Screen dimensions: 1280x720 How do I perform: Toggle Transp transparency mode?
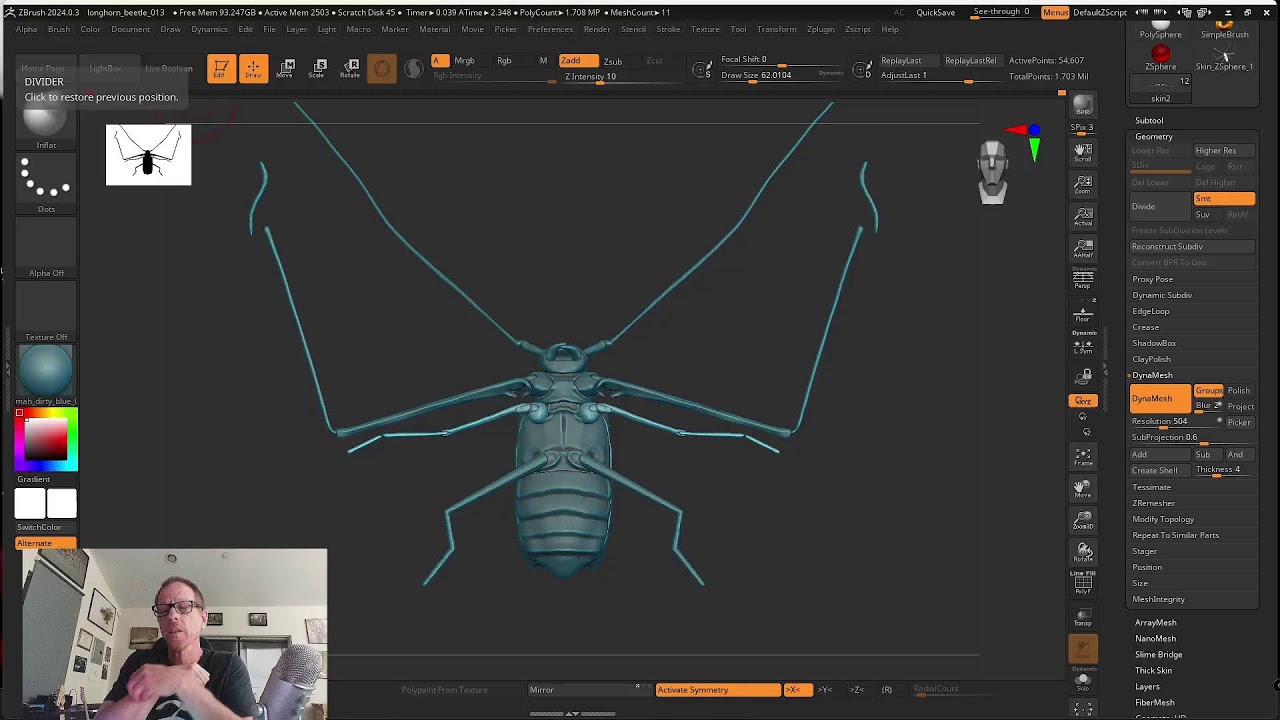pos(1083,617)
